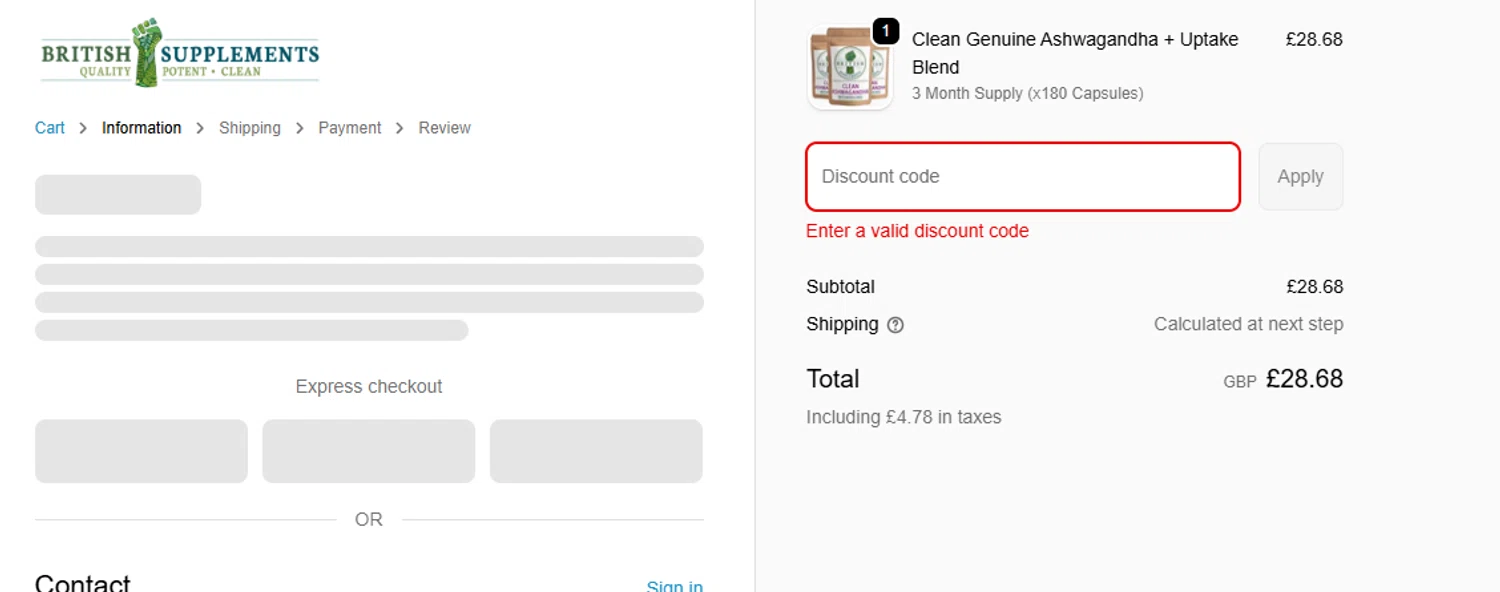The height and width of the screenshot is (592, 1500).
Task: Click the 'Enter a valid discount code' error
Action: click(x=917, y=231)
